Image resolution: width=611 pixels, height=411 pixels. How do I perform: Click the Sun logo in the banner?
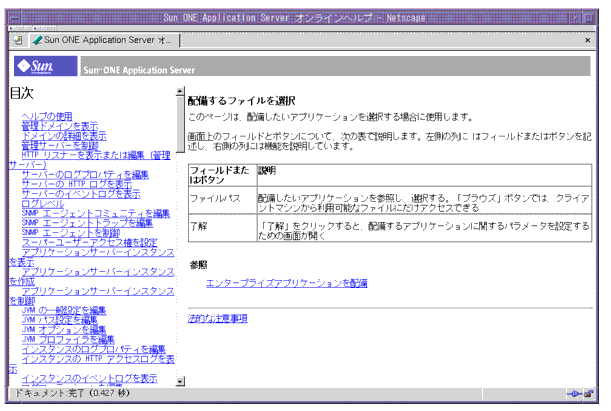click(46, 66)
